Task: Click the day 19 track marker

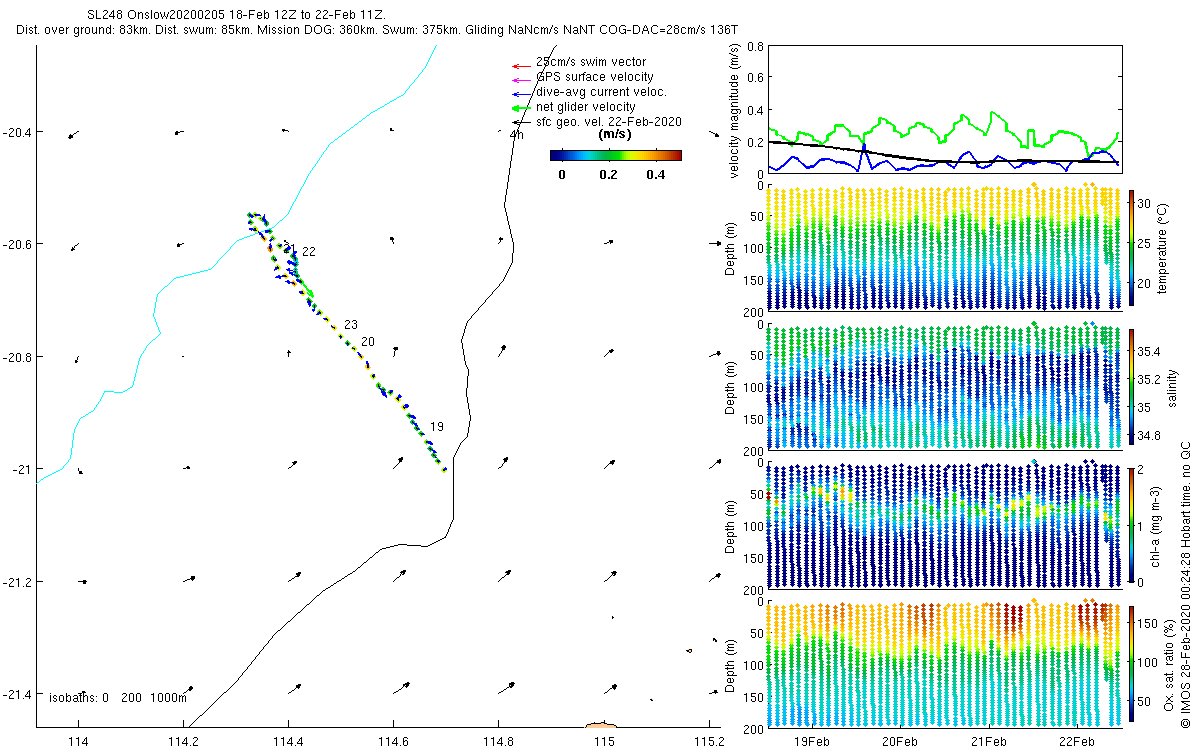Action: (437, 427)
